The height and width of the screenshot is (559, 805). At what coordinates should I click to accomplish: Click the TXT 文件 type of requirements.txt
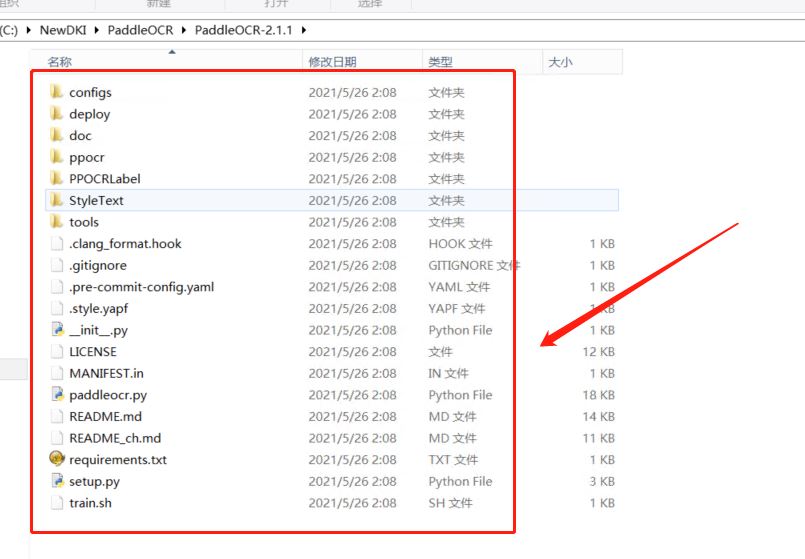[453, 459]
